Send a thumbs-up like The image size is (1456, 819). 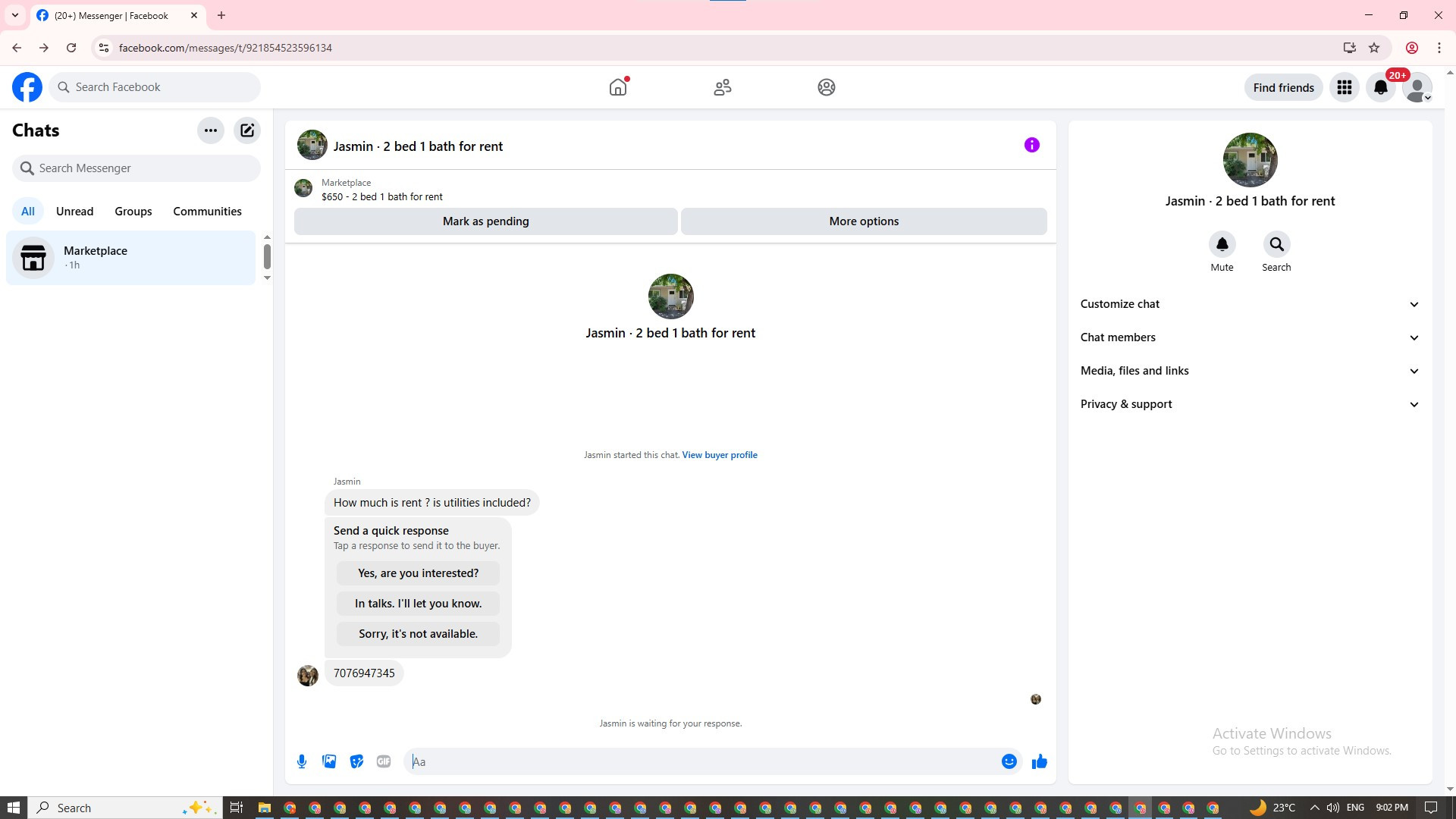click(x=1039, y=761)
